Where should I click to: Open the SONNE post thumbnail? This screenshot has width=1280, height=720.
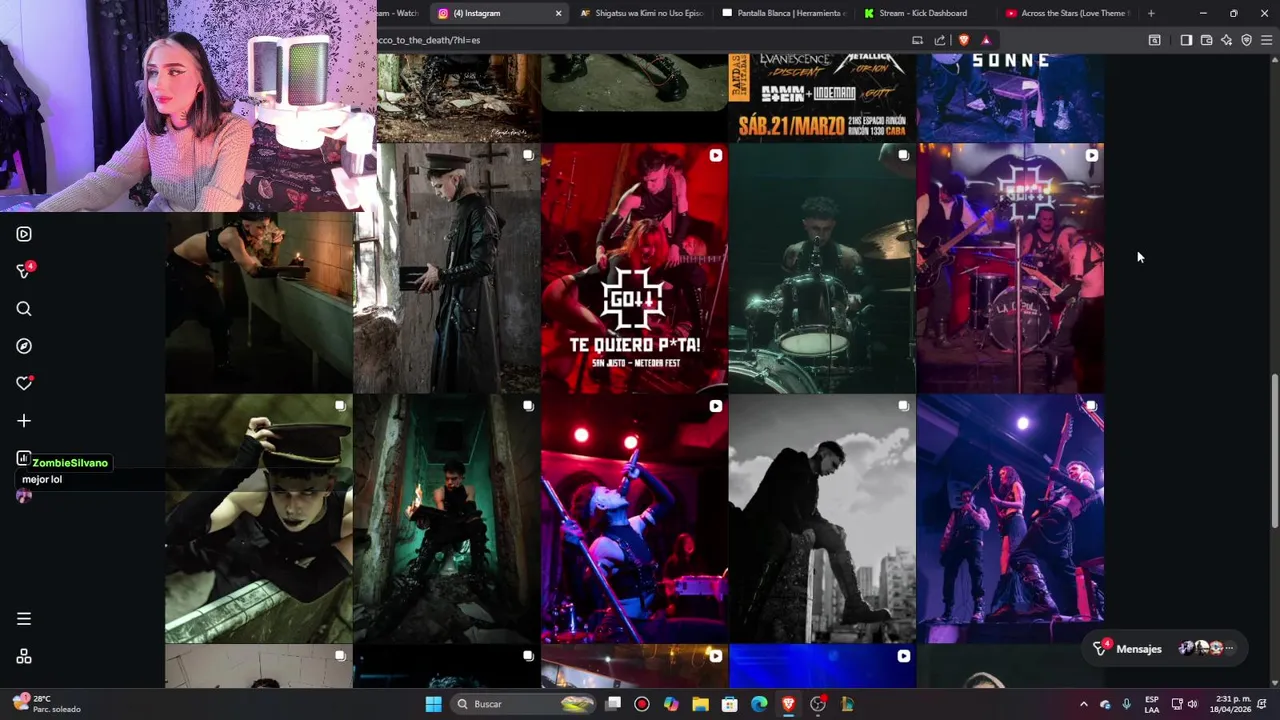pos(1010,98)
